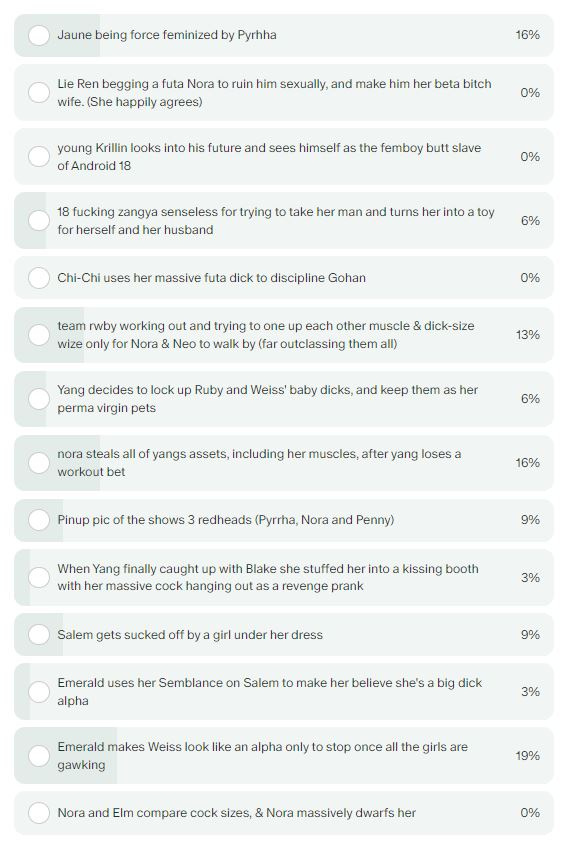This screenshot has width=563, height=844.
Task: Select the 'Yang decides to lock up' option radio button
Action: click(x=39, y=399)
